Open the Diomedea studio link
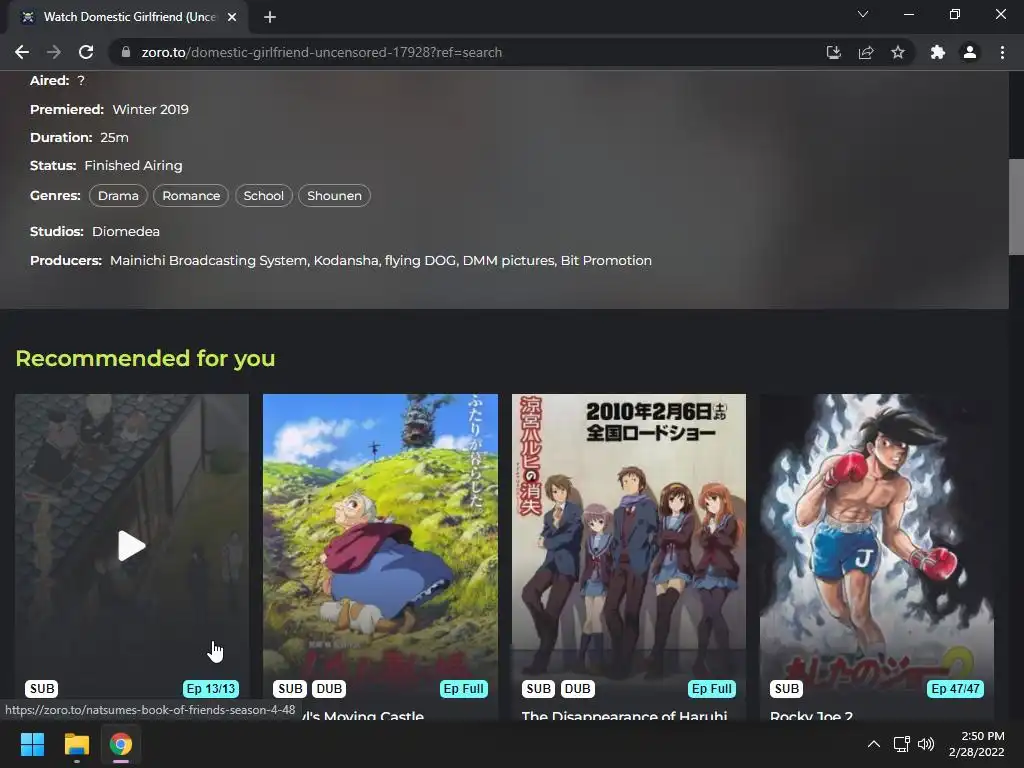Viewport: 1024px width, 768px height. (x=125, y=232)
